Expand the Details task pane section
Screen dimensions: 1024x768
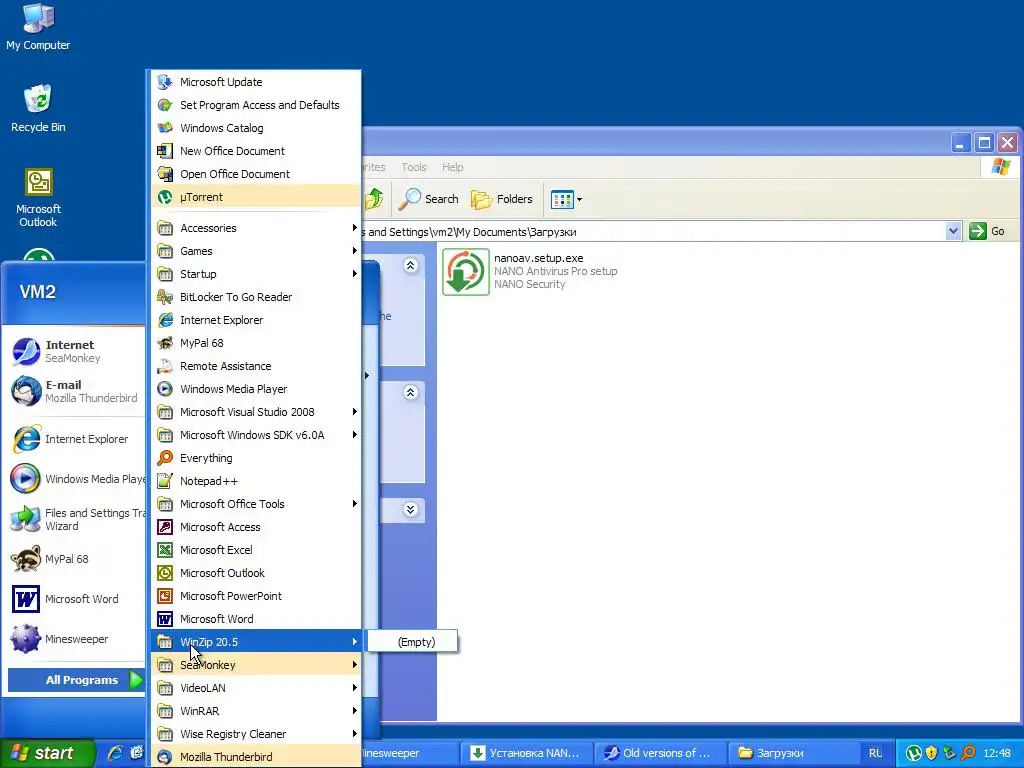point(410,509)
